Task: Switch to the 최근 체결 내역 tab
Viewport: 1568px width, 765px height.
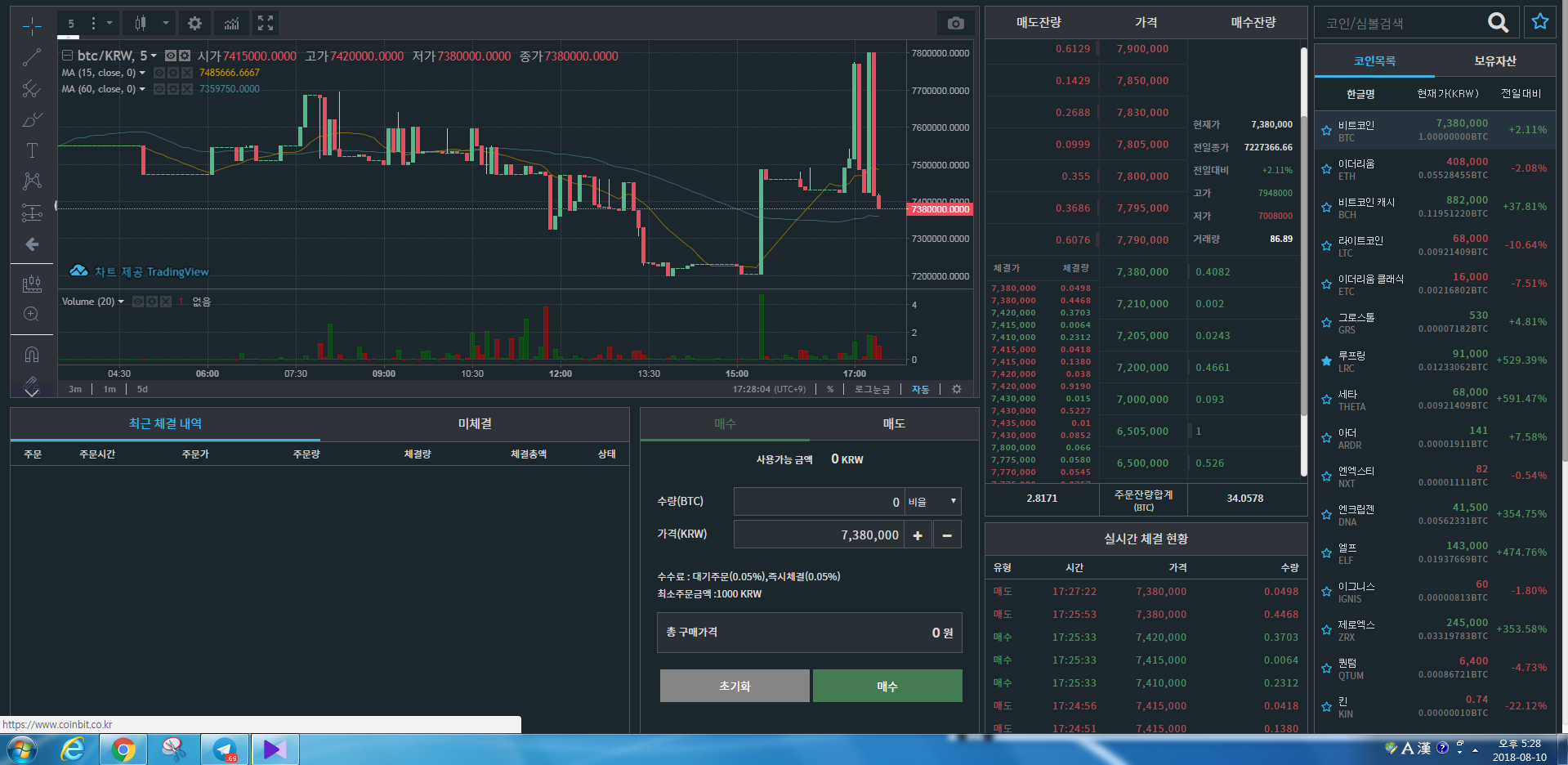Action: pyautogui.click(x=165, y=423)
